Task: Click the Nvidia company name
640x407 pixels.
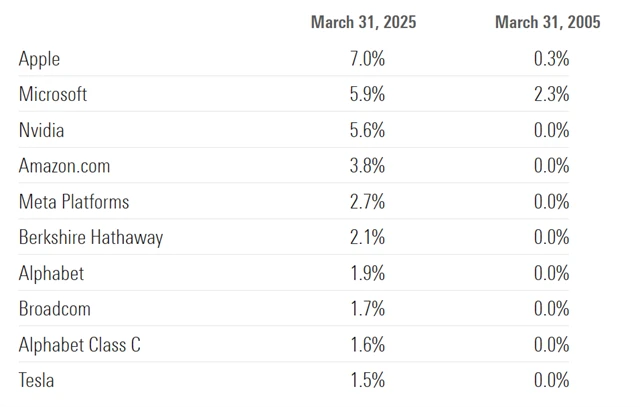Action: [x=41, y=130]
